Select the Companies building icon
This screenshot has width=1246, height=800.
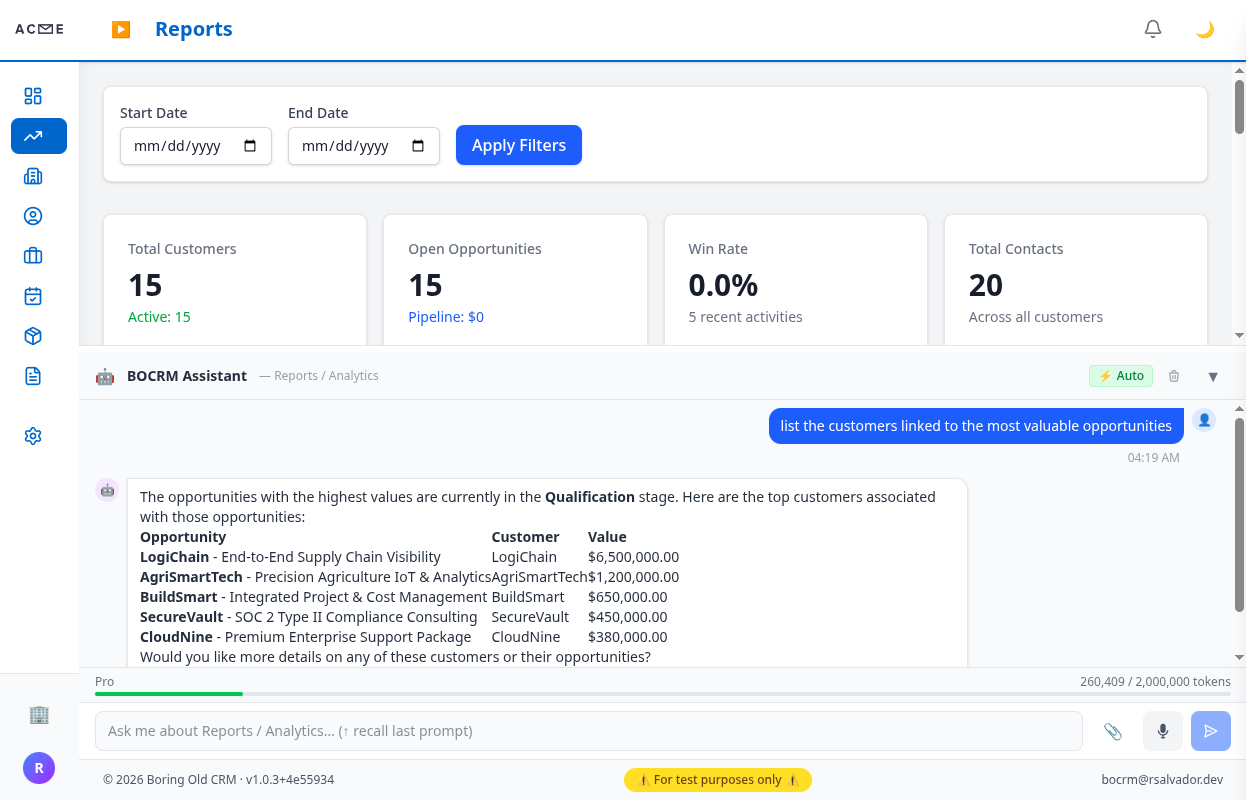(32, 176)
